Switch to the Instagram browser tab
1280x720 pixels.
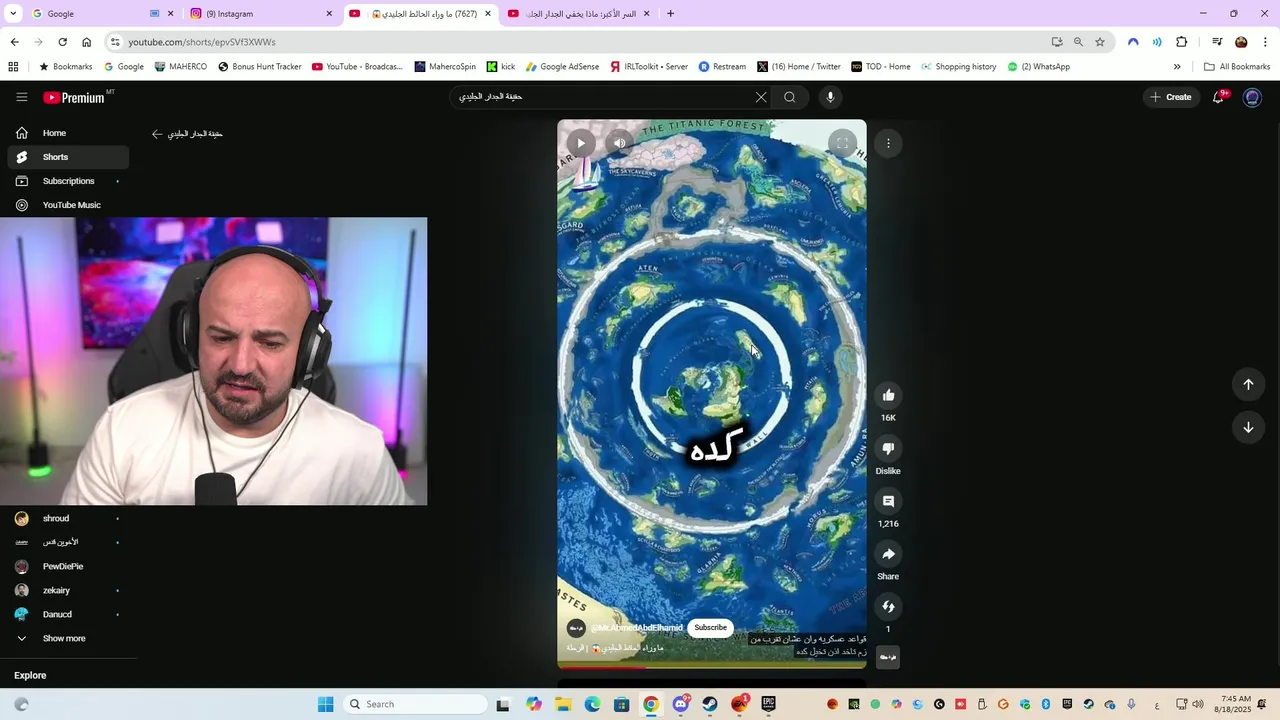260,14
